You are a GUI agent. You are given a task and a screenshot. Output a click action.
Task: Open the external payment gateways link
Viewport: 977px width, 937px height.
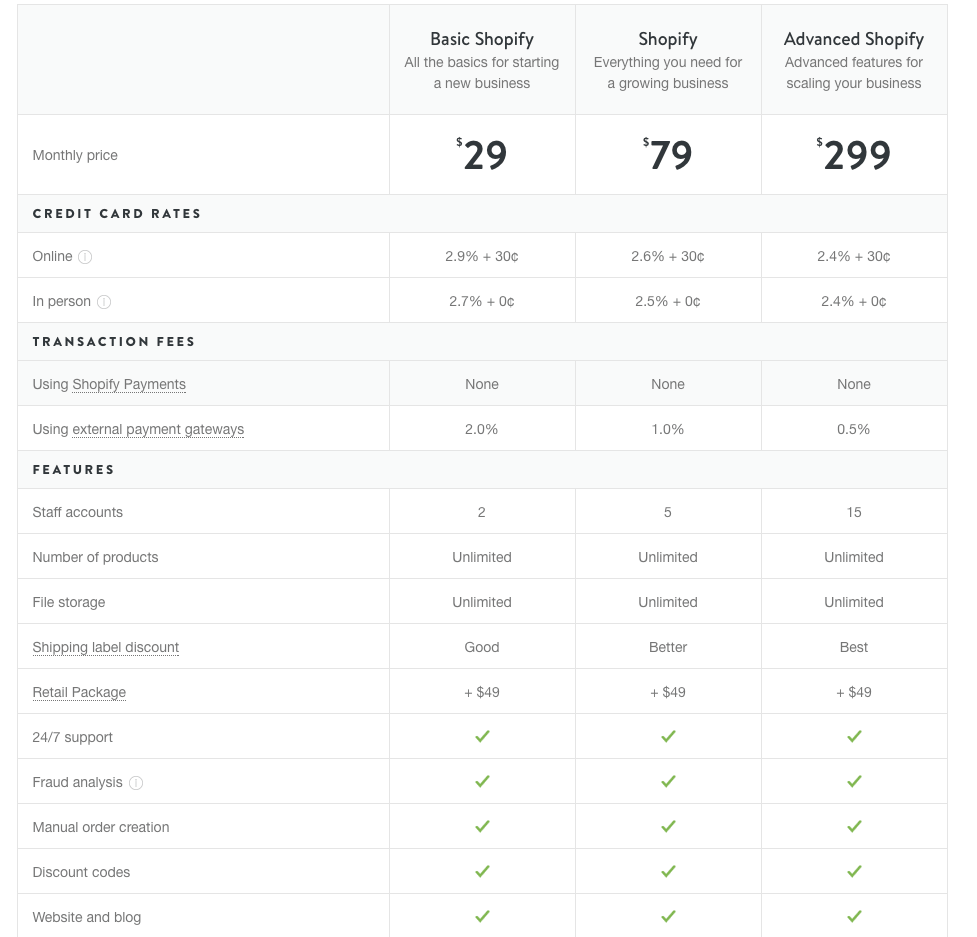pos(158,429)
